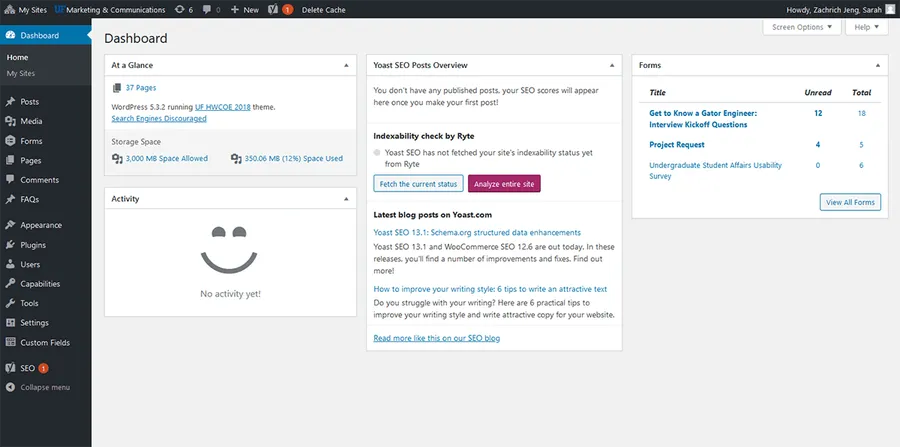This screenshot has width=900, height=447.
Task: Click the Pages icon in sidebar
Action: pos(10,161)
